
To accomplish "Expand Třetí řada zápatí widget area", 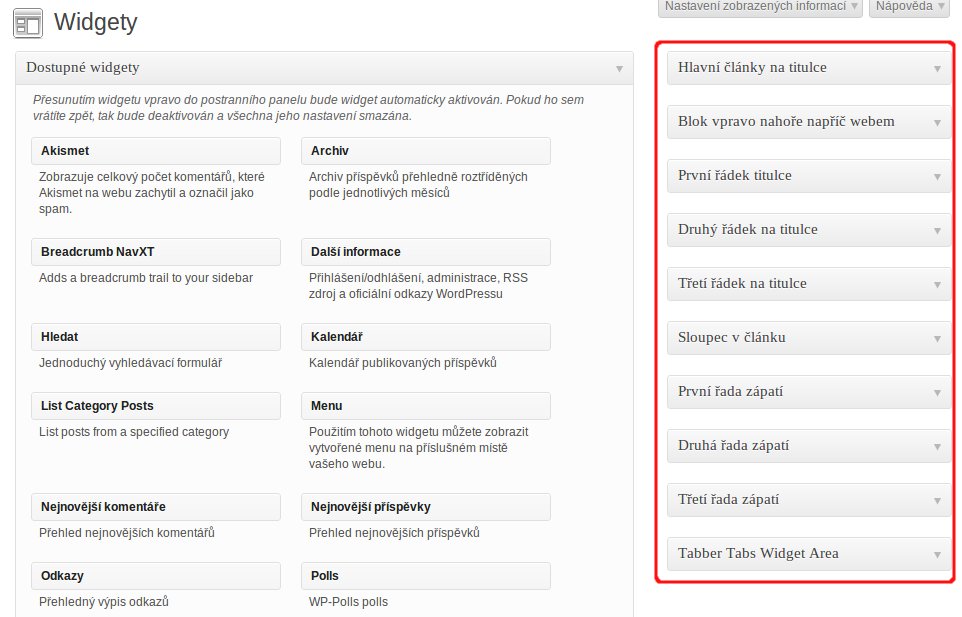I will [937, 501].
